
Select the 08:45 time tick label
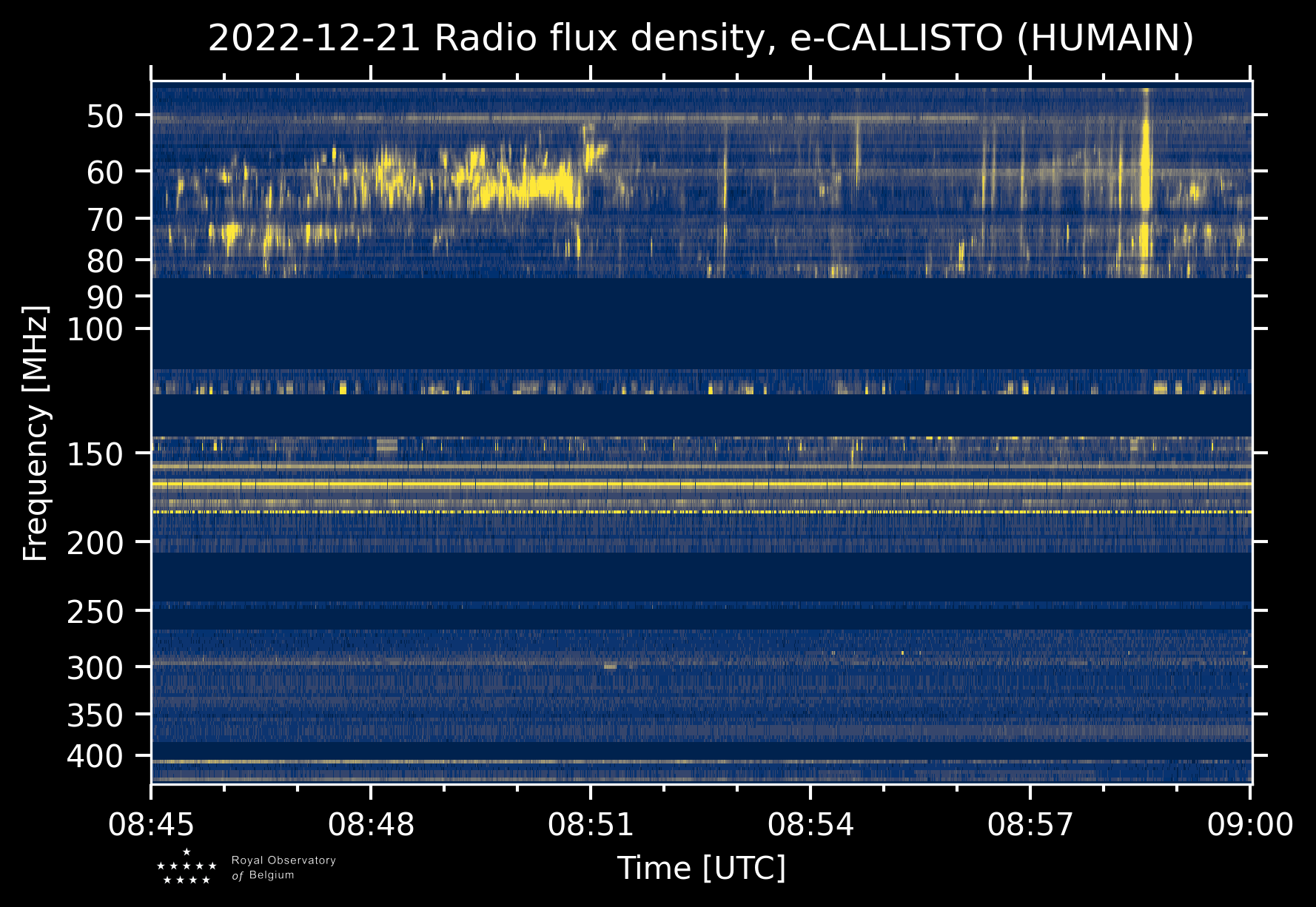tap(152, 824)
